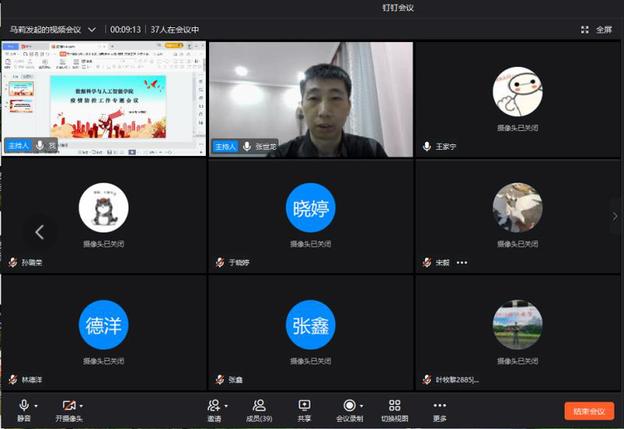The image size is (624, 429).
Task: End the meeting with 结束会议 button
Action: [x=589, y=411]
